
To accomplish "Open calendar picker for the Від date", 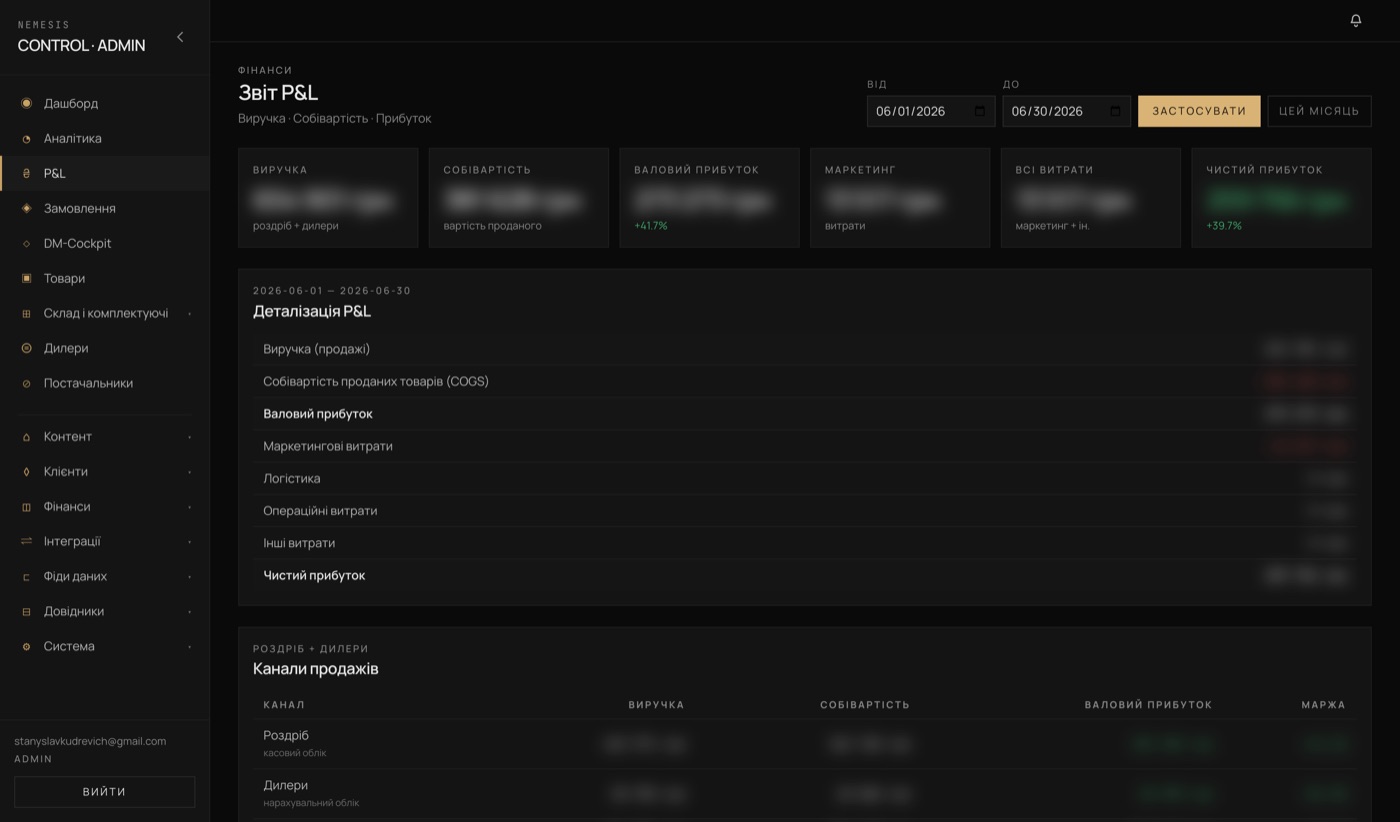I will pos(980,111).
